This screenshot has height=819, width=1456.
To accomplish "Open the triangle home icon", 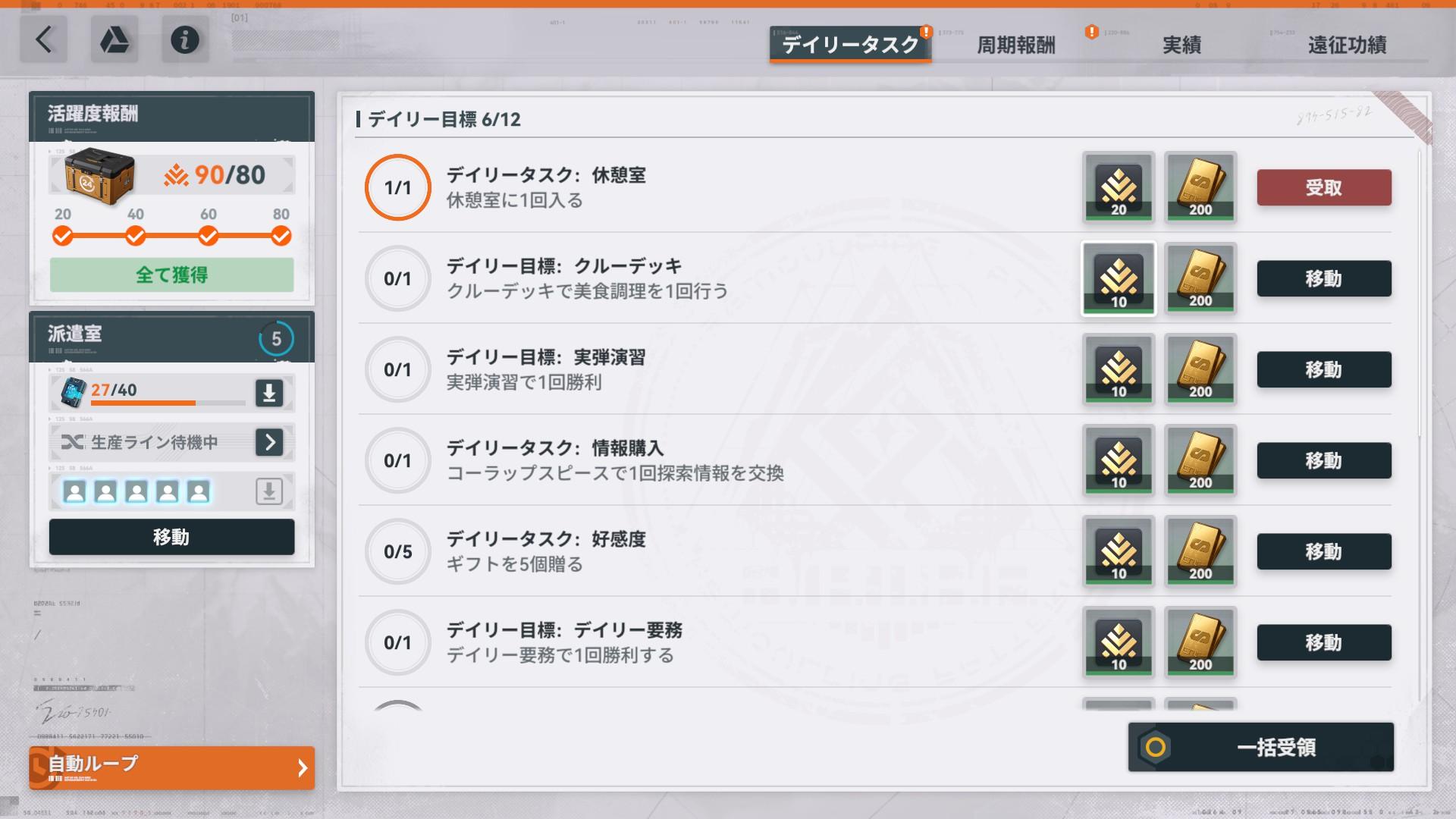I will click(x=115, y=39).
